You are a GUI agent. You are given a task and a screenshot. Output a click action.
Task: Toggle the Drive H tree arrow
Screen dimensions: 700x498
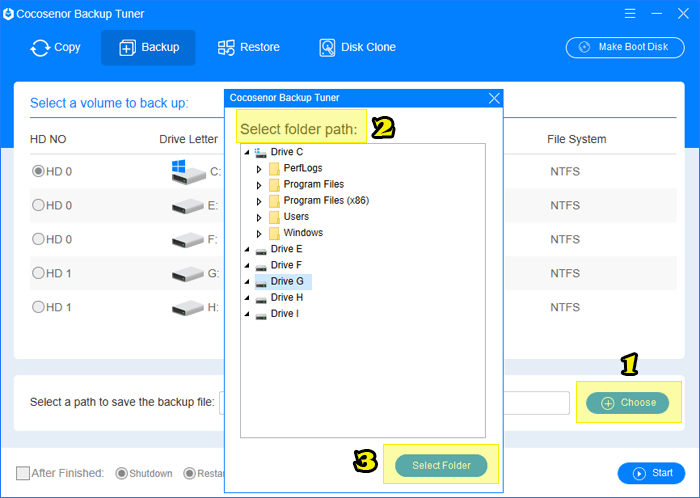(247, 298)
